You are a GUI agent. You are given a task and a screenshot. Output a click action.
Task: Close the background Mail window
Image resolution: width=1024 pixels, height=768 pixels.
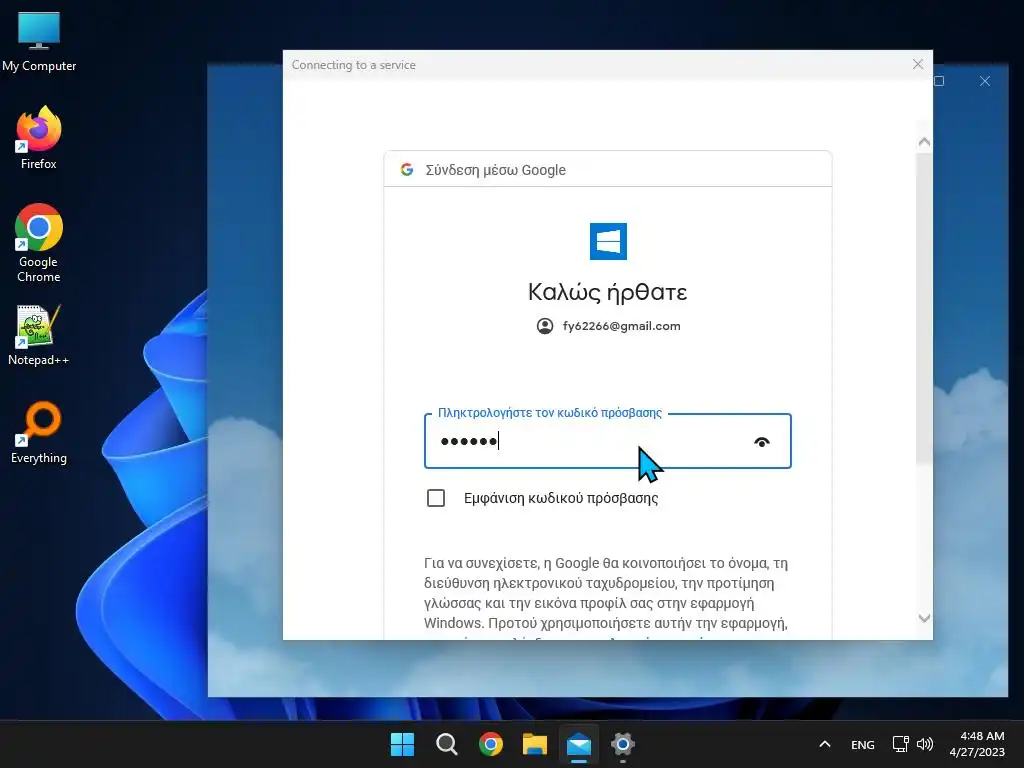pos(985,81)
